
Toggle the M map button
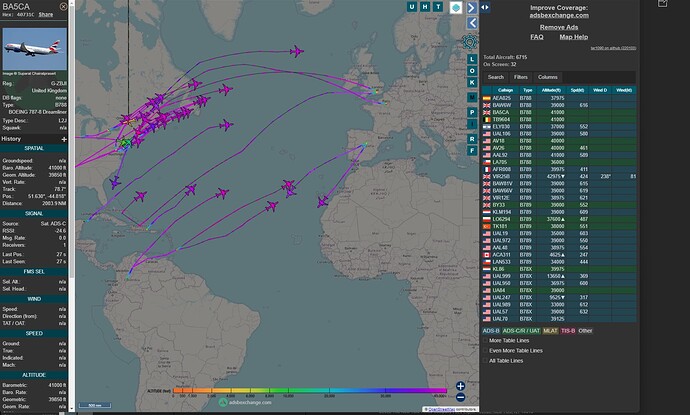coord(472,97)
